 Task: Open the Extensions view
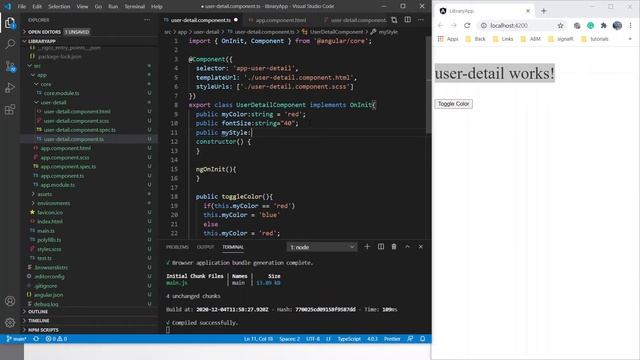pos(10,109)
